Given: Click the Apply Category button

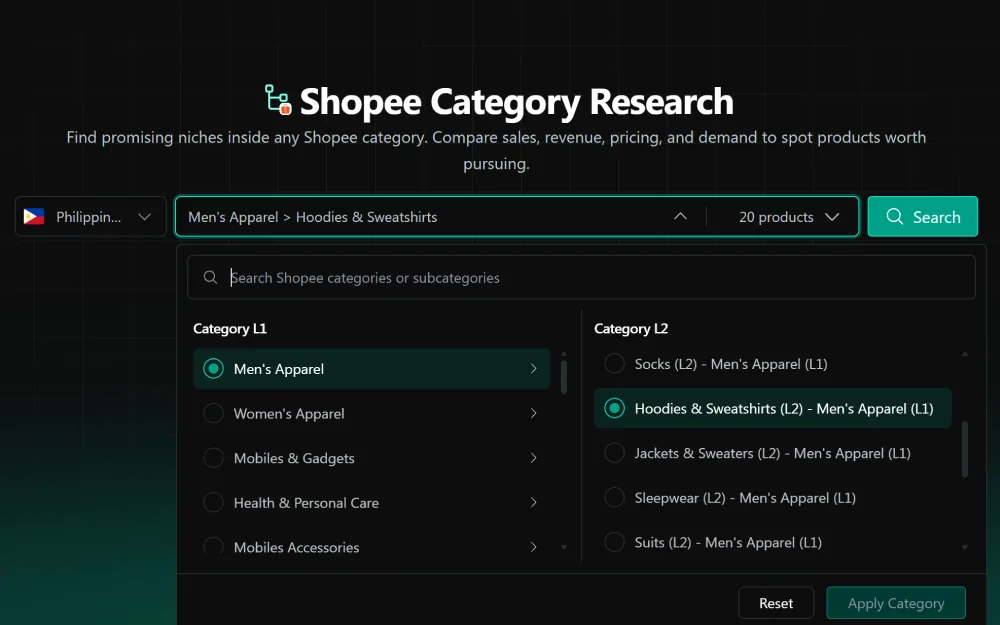Looking at the screenshot, I should tap(895, 603).
